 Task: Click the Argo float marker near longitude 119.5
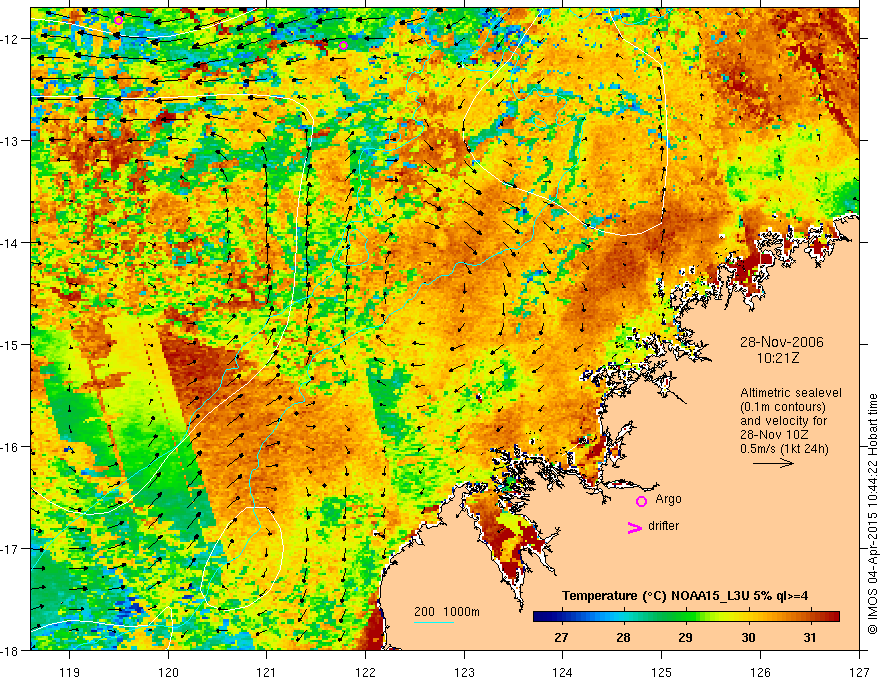pos(118,21)
